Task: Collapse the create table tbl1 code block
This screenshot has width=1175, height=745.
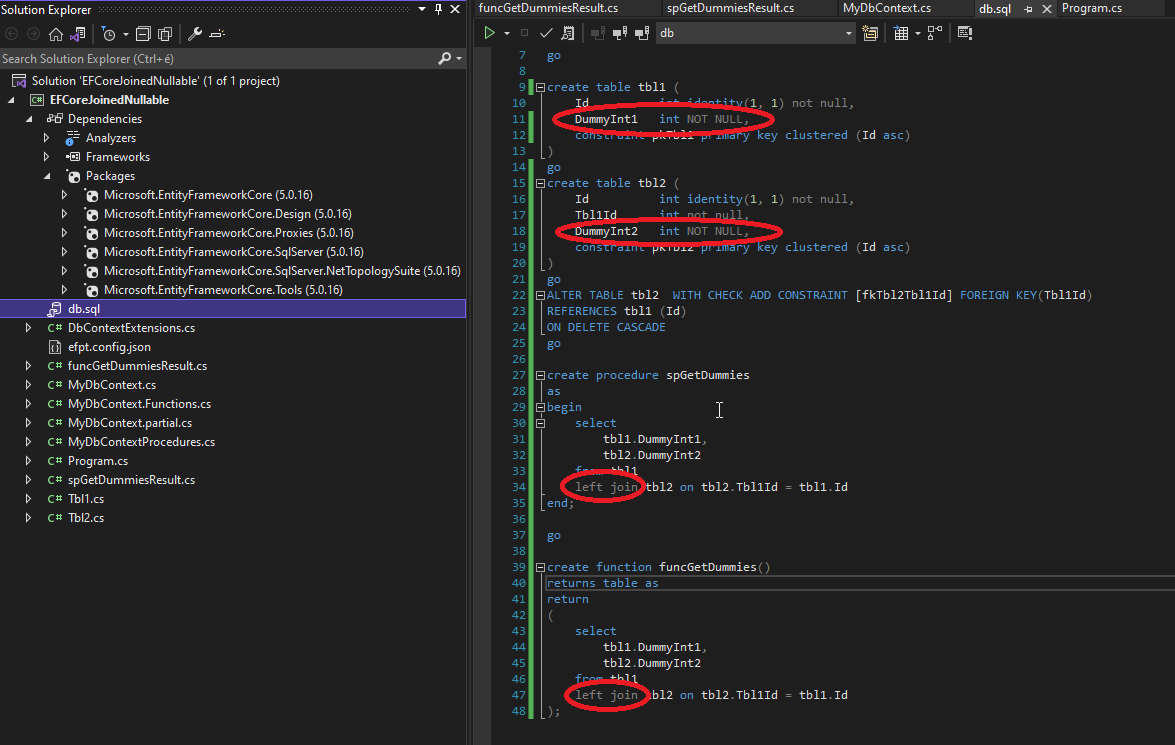Action: (540, 87)
